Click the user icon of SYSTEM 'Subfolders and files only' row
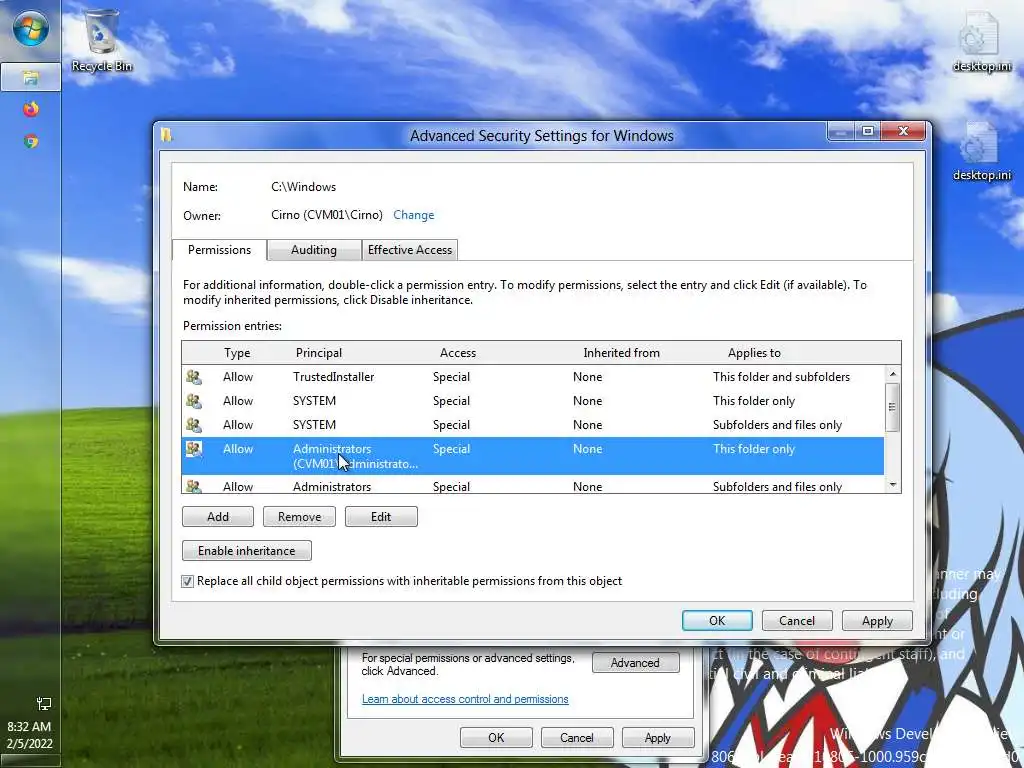1024x768 pixels. coord(193,424)
